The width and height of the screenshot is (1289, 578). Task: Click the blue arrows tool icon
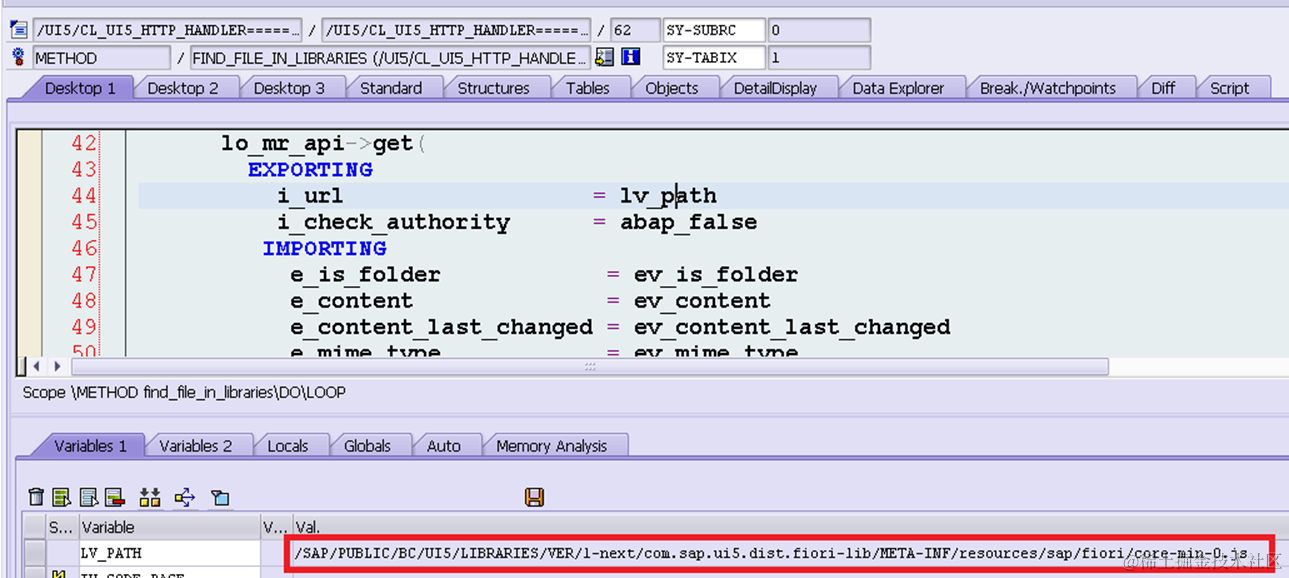[x=185, y=497]
